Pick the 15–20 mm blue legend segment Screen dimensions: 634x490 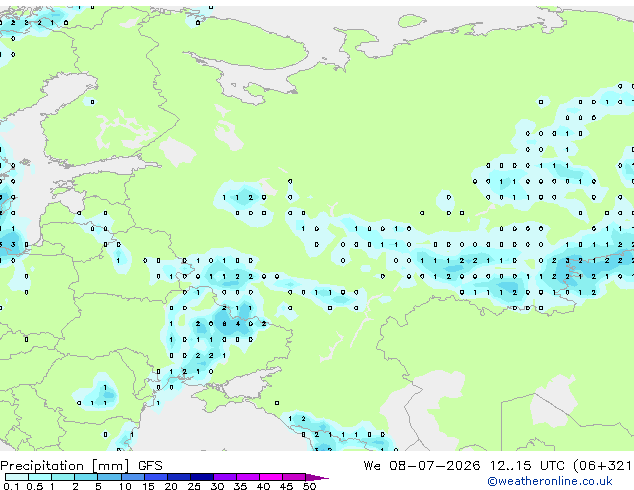click(x=155, y=477)
